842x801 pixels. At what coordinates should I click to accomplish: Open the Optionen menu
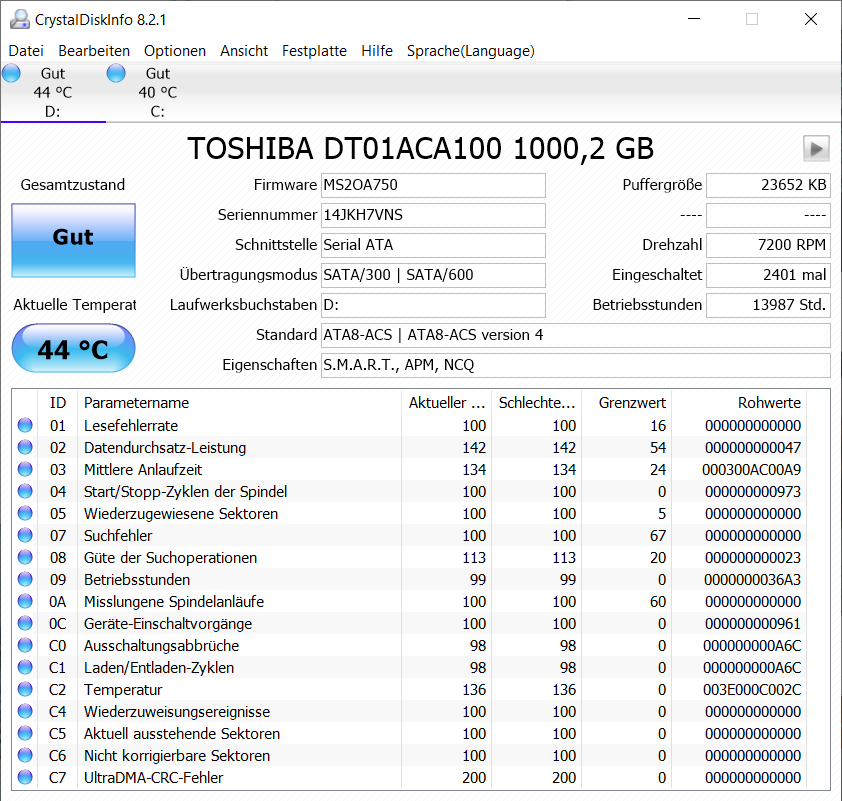point(175,51)
